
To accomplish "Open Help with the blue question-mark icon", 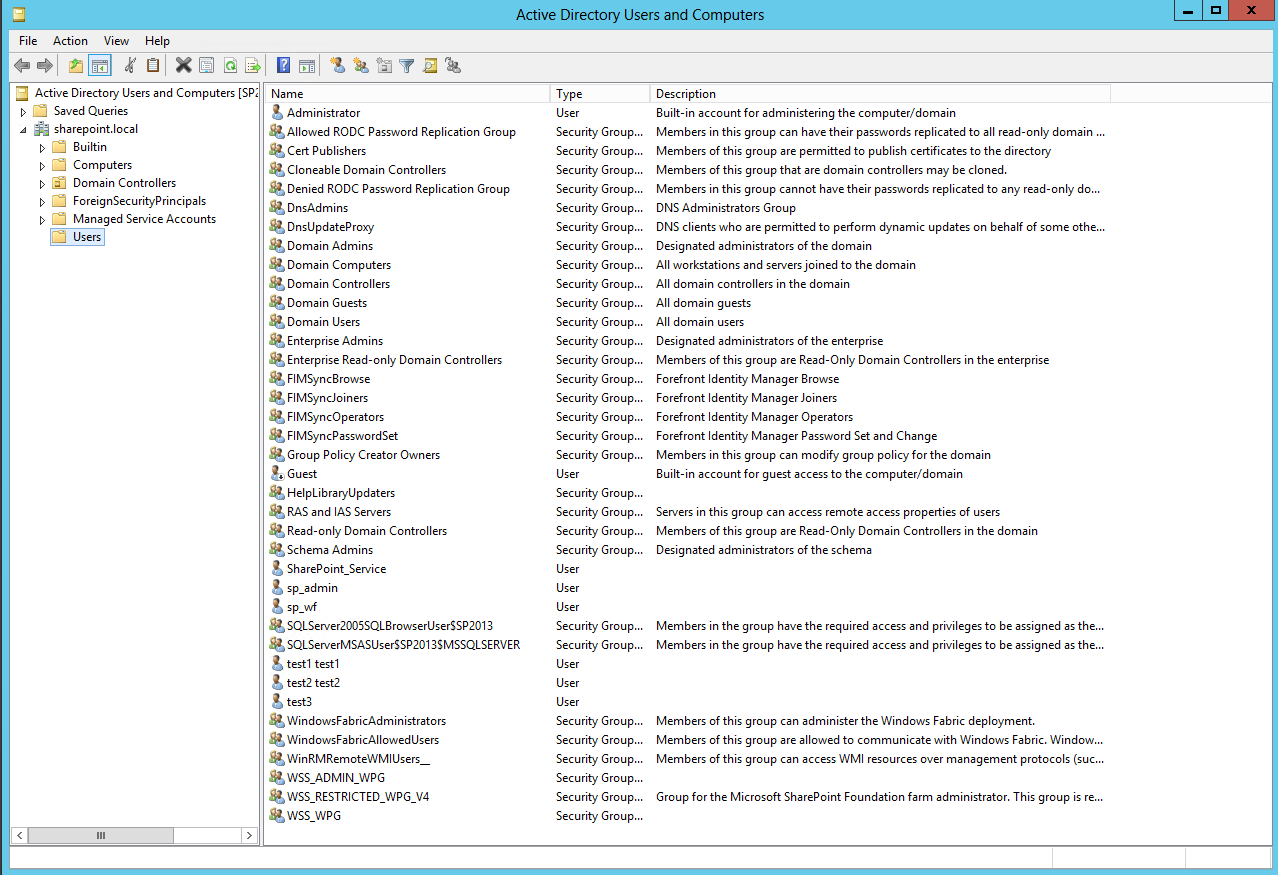I will point(284,66).
